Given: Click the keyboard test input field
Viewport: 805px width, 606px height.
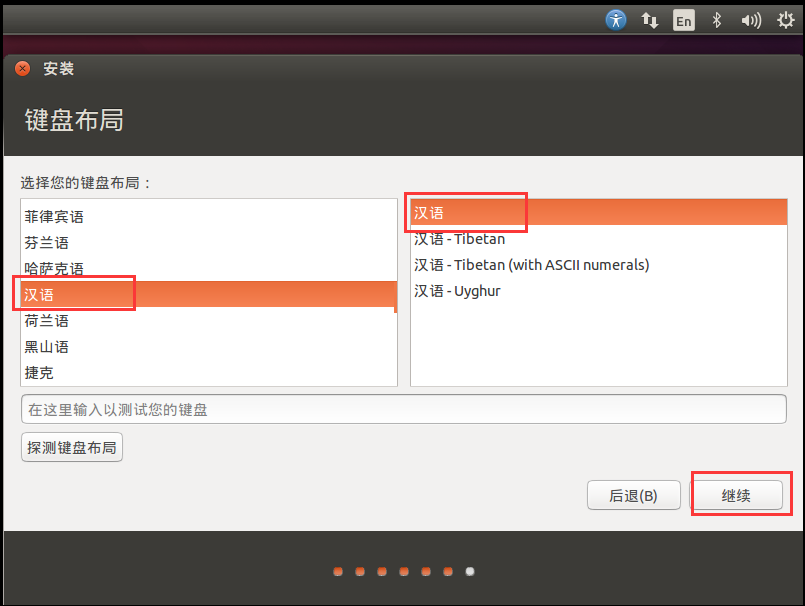Looking at the screenshot, I should click(x=404, y=409).
